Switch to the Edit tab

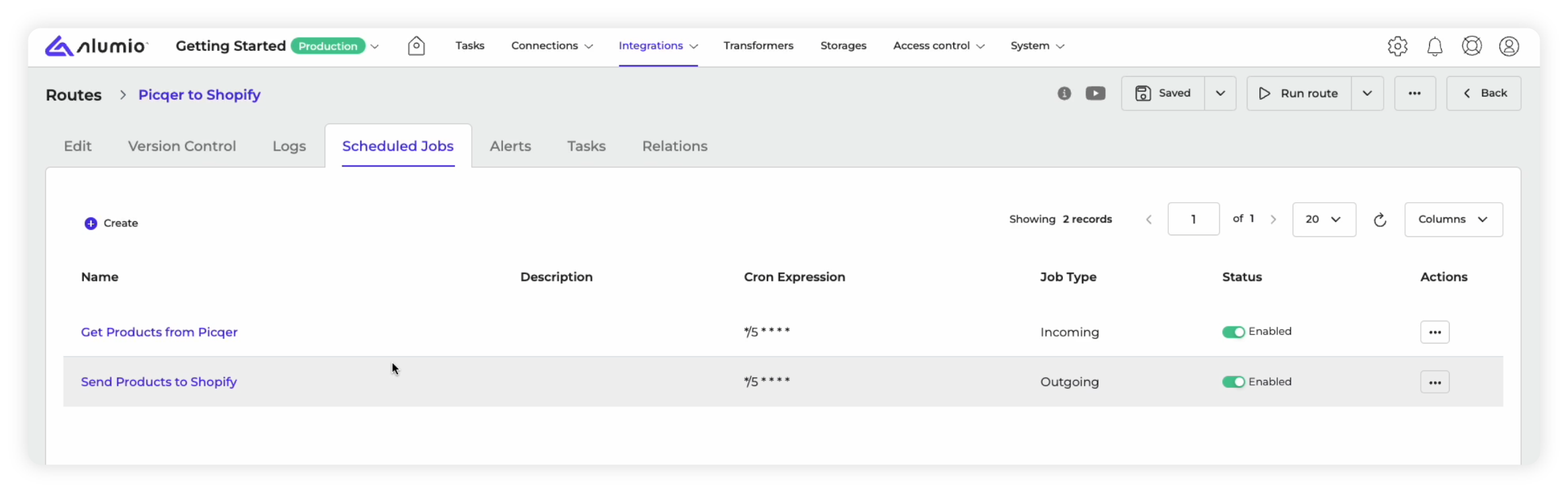[x=77, y=146]
